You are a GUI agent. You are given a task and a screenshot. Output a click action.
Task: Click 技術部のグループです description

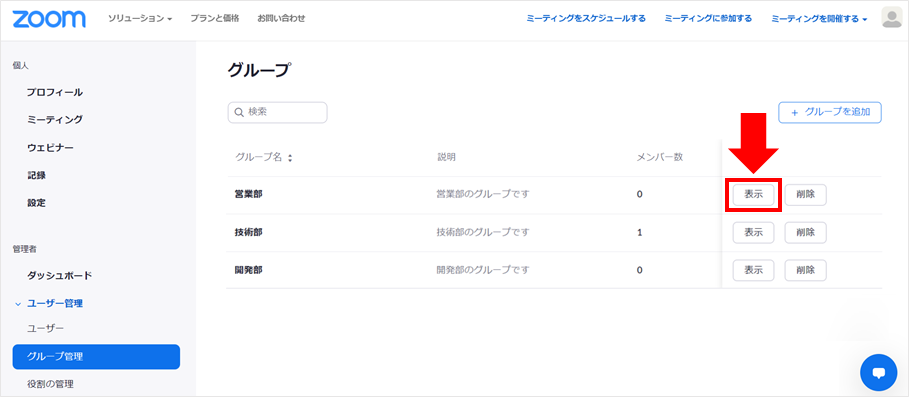tap(483, 232)
